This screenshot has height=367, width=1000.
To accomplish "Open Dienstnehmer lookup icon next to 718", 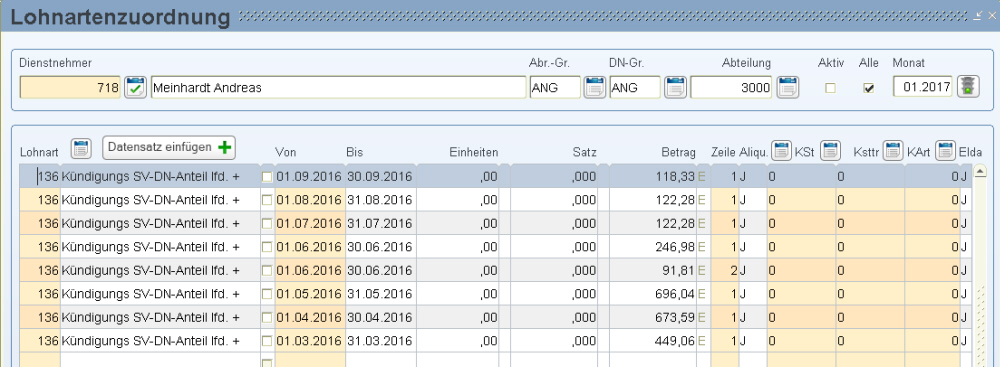I will pos(135,87).
